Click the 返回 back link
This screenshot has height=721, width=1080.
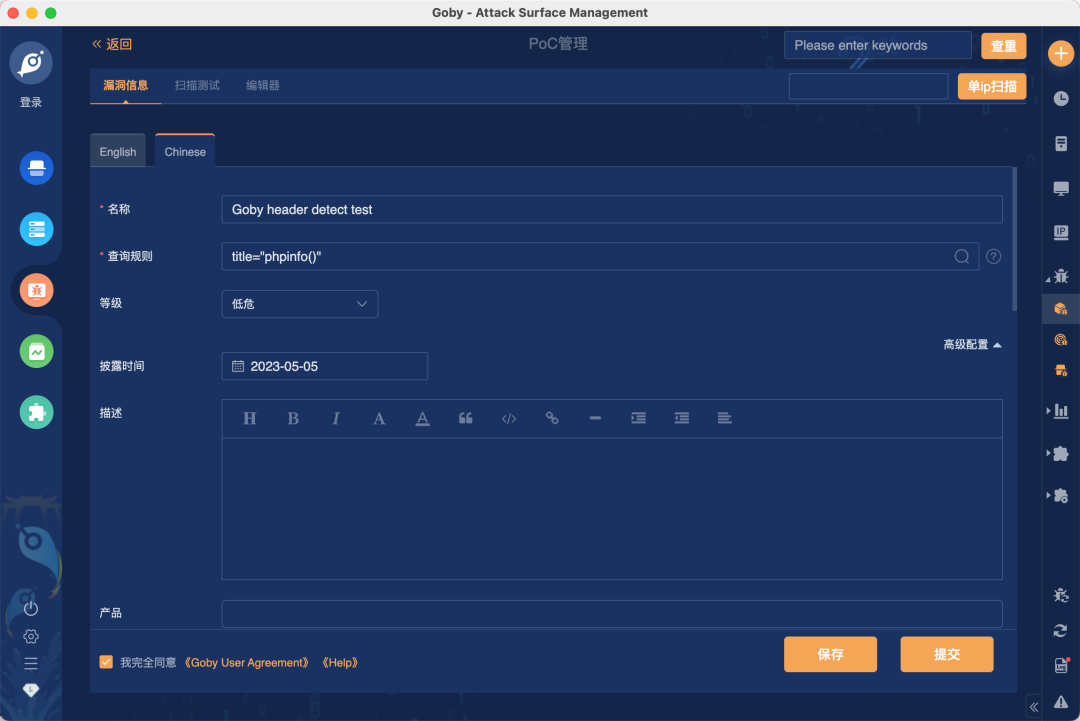112,44
